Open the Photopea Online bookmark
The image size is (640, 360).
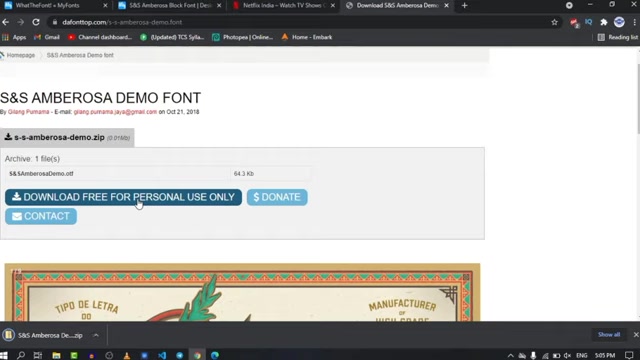click(x=242, y=37)
